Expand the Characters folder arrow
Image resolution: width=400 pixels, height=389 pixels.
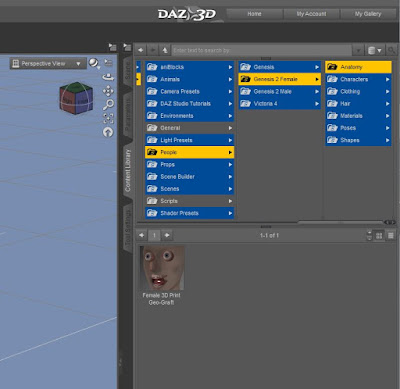click(x=388, y=79)
